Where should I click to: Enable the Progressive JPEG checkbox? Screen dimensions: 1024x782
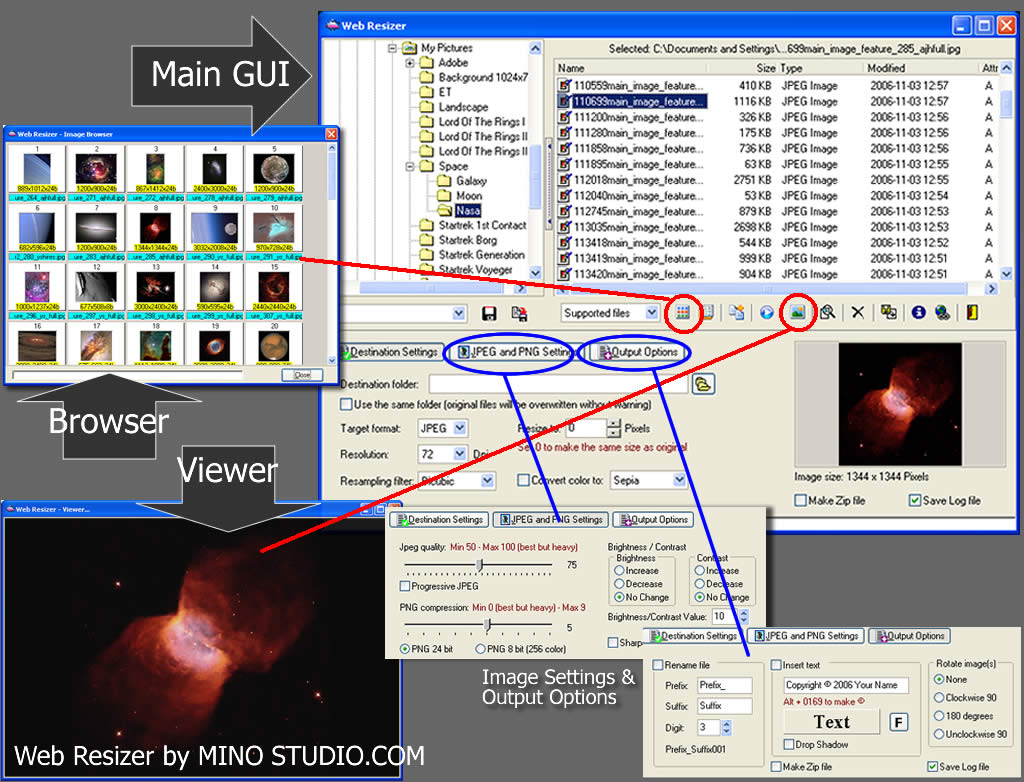tap(405, 586)
